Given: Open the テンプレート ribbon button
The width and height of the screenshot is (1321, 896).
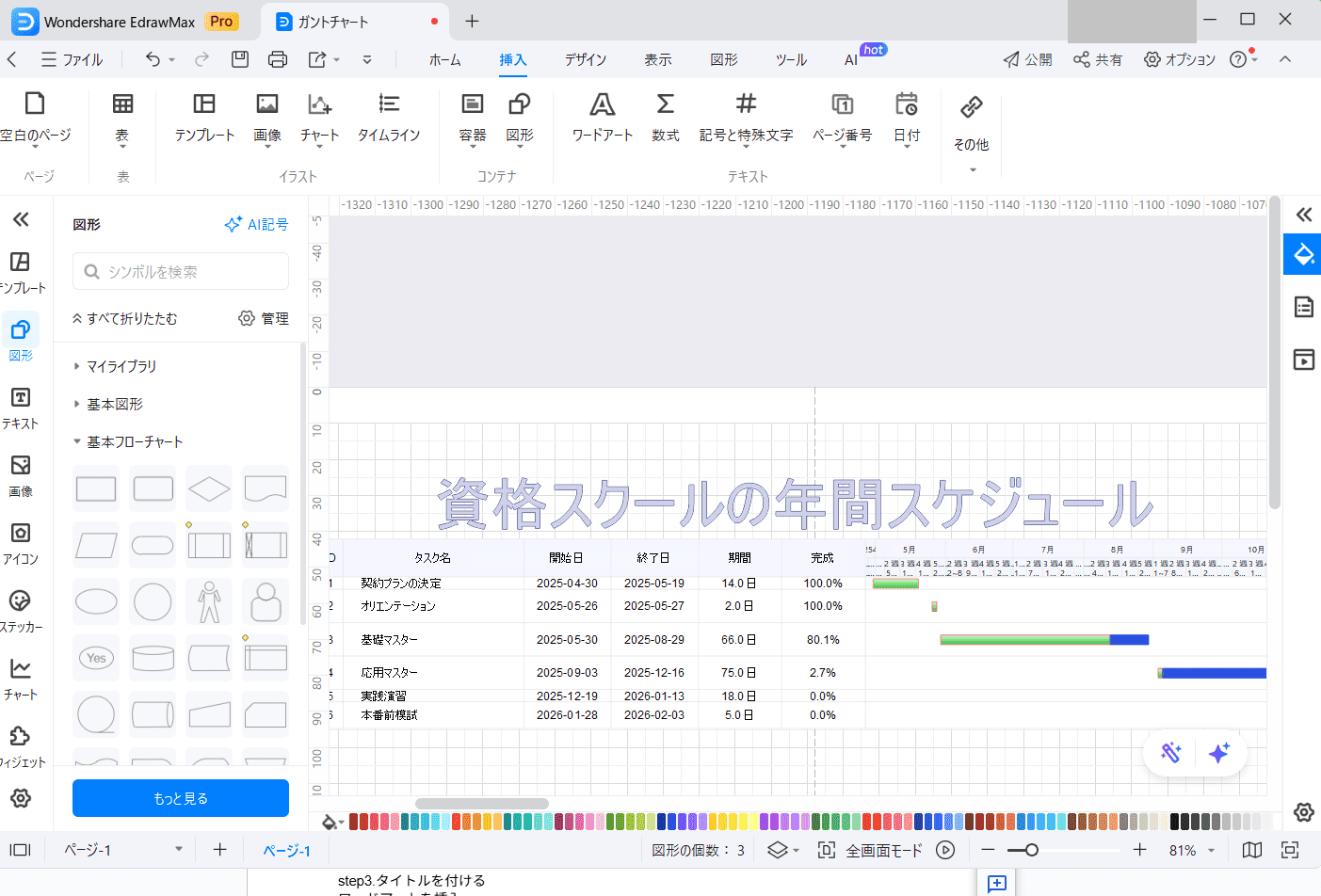Looking at the screenshot, I should (x=204, y=118).
